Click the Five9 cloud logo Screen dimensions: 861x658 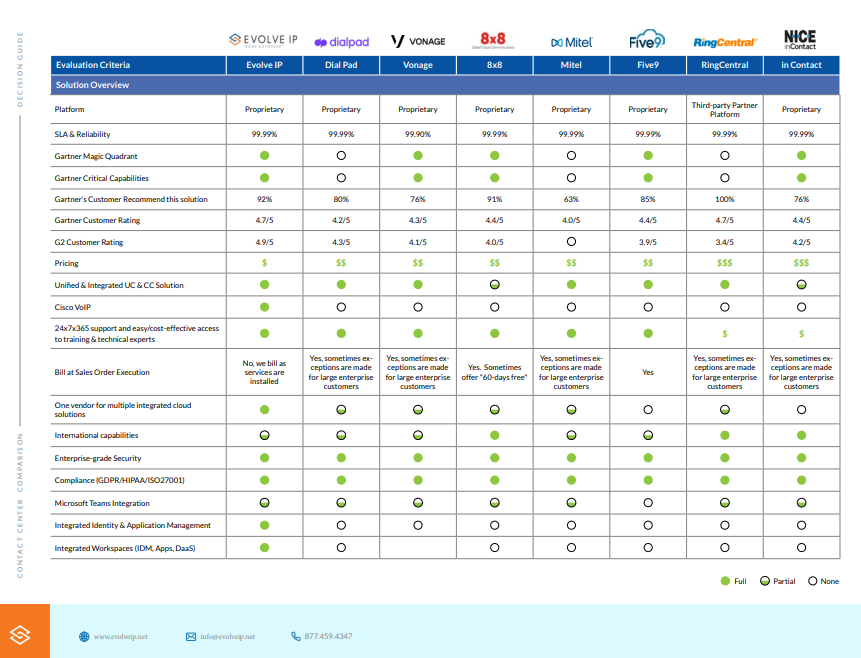tap(647, 39)
